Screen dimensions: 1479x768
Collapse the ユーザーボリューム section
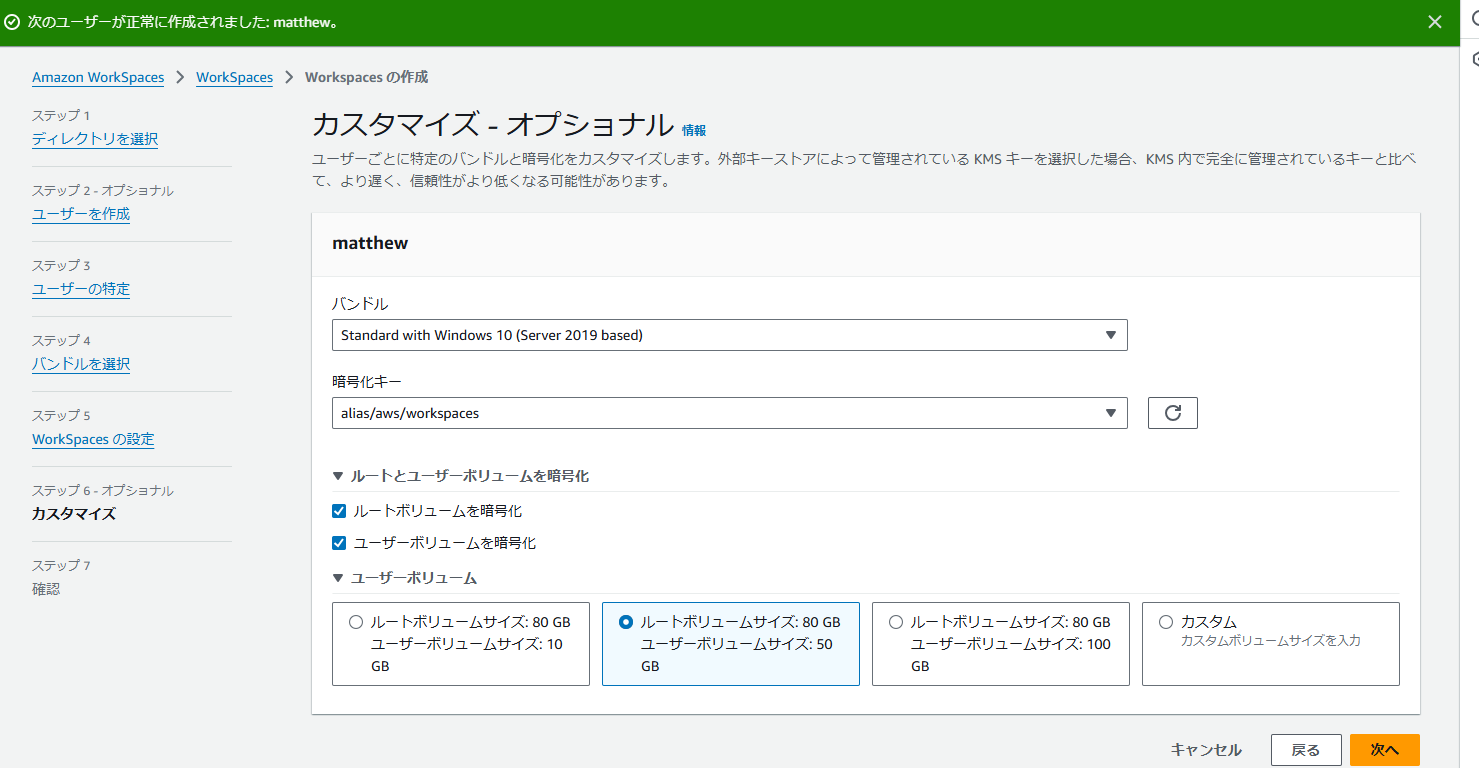coord(338,577)
